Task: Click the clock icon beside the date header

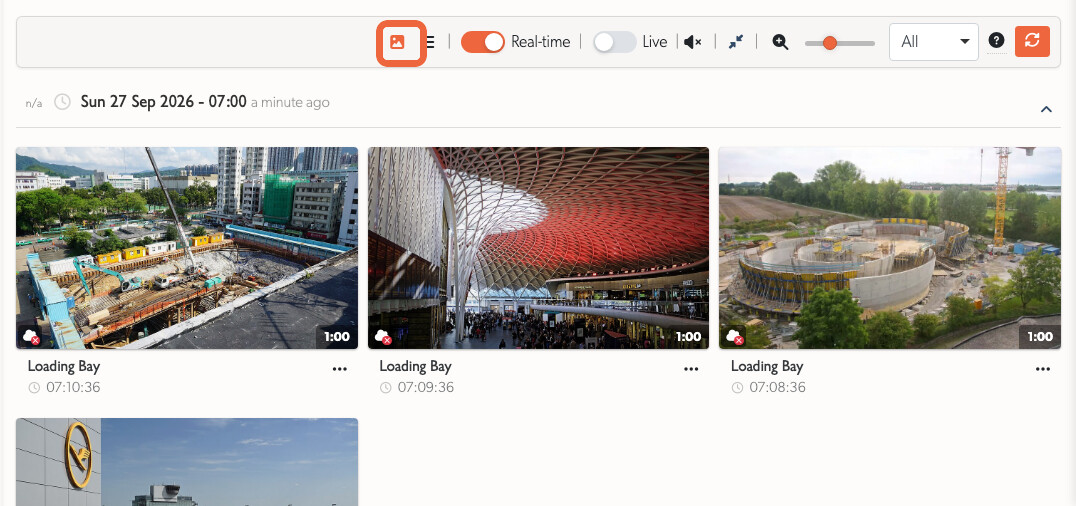Action: point(62,102)
